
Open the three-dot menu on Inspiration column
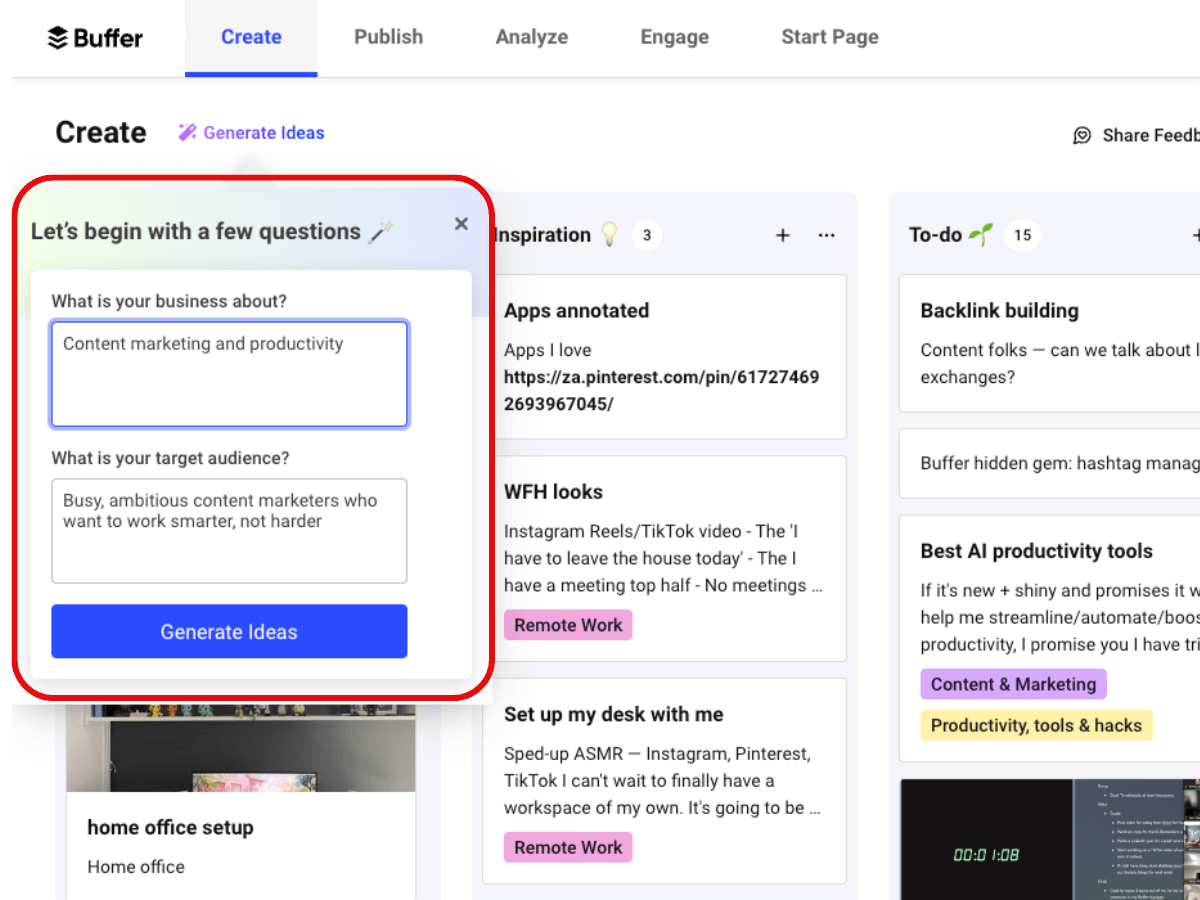pos(826,235)
